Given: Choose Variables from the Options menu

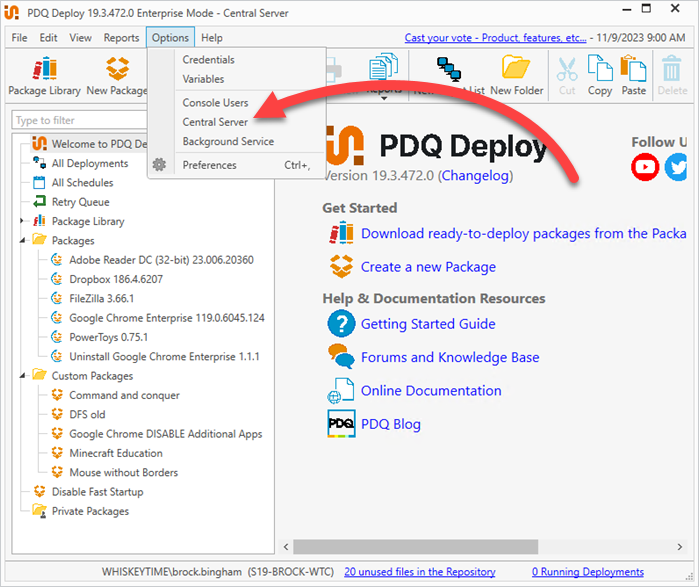Looking at the screenshot, I should tap(203, 79).
